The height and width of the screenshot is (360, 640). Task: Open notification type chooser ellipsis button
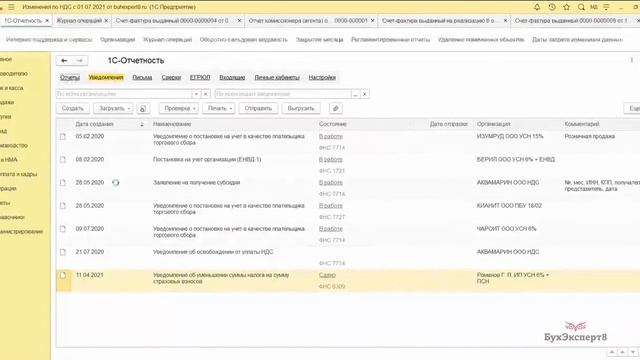coord(356,94)
